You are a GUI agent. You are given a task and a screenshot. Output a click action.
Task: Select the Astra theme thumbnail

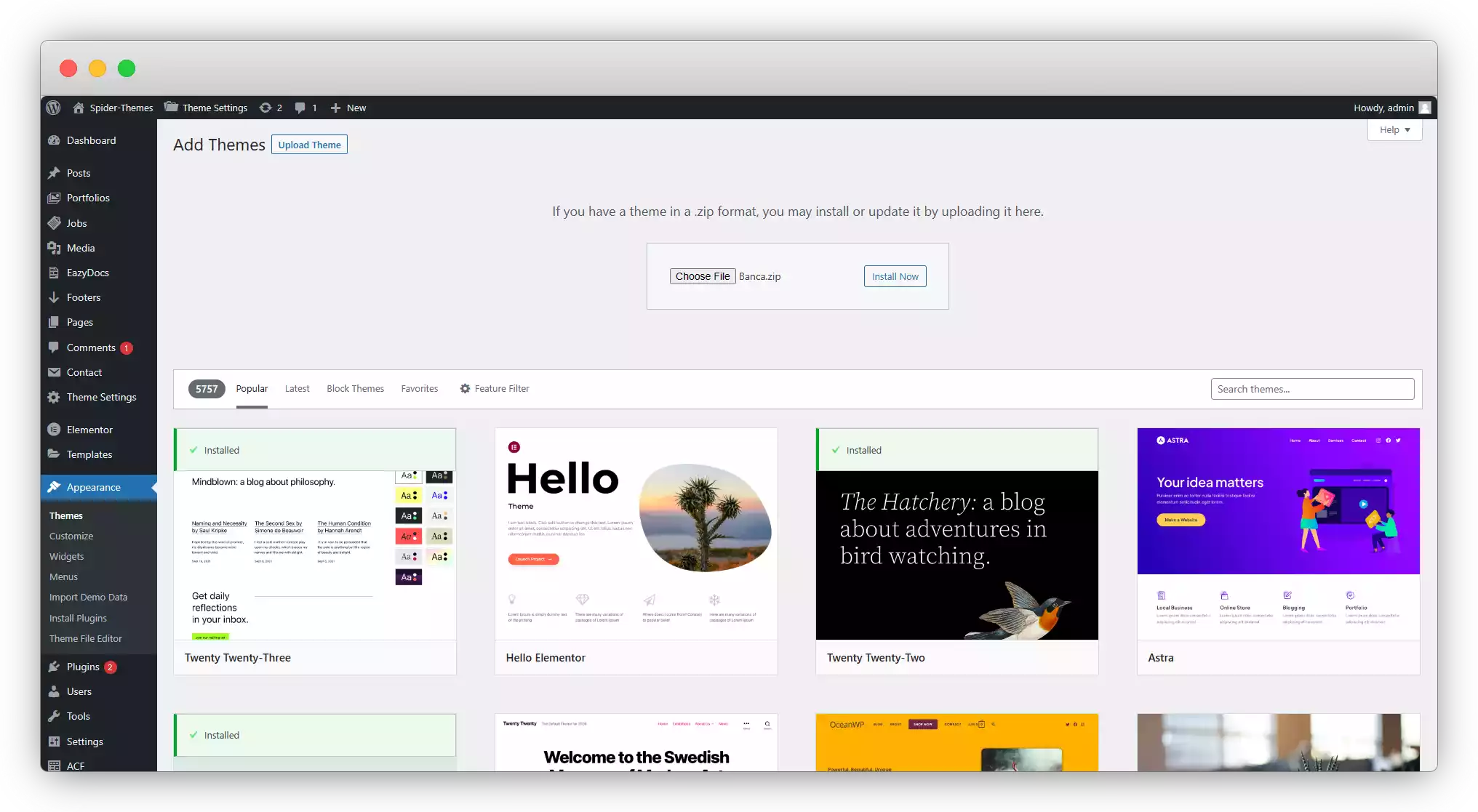pyautogui.click(x=1278, y=534)
